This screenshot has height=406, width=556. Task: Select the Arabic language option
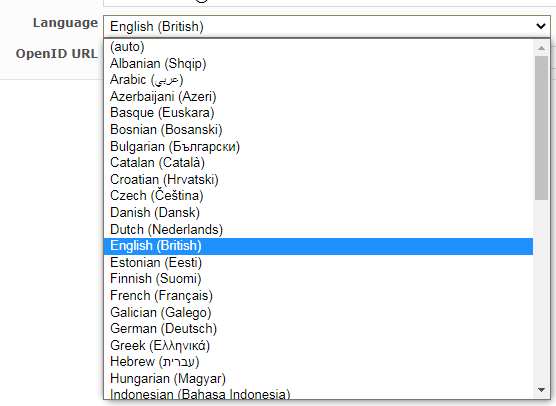click(318, 80)
